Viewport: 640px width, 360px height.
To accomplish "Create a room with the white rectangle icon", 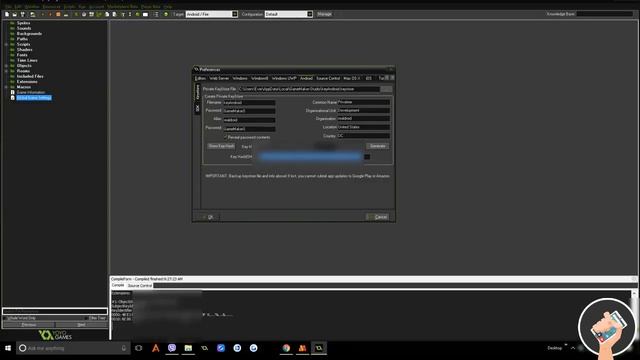I will 145,14.
